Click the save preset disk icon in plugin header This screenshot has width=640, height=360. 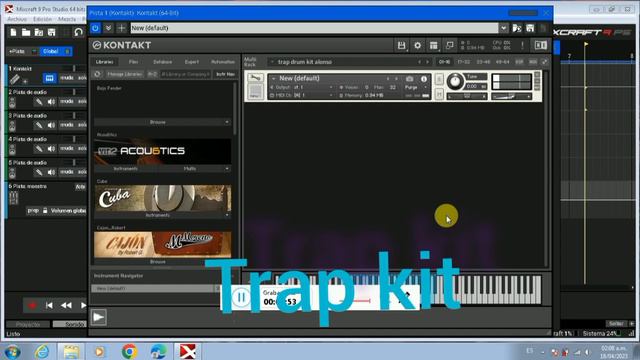(530, 28)
